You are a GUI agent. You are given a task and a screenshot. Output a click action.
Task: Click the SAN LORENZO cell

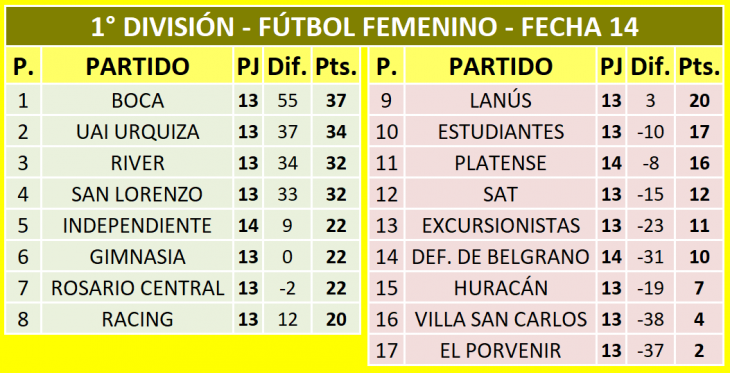137,194
